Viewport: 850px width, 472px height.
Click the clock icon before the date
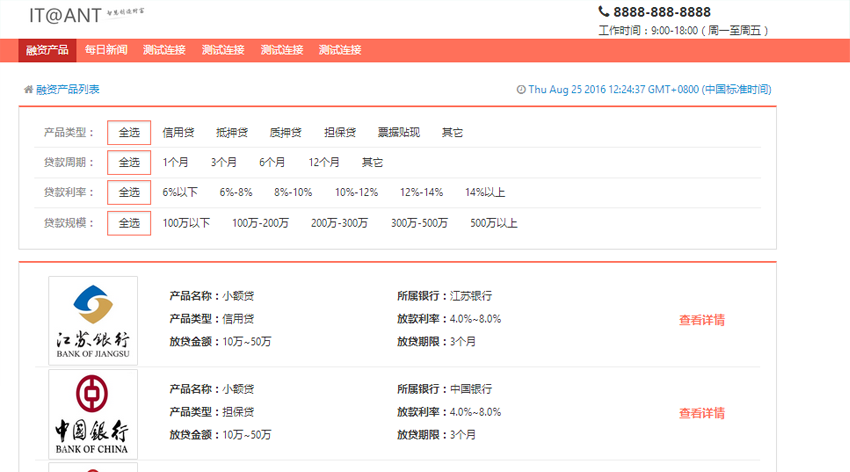(x=521, y=89)
